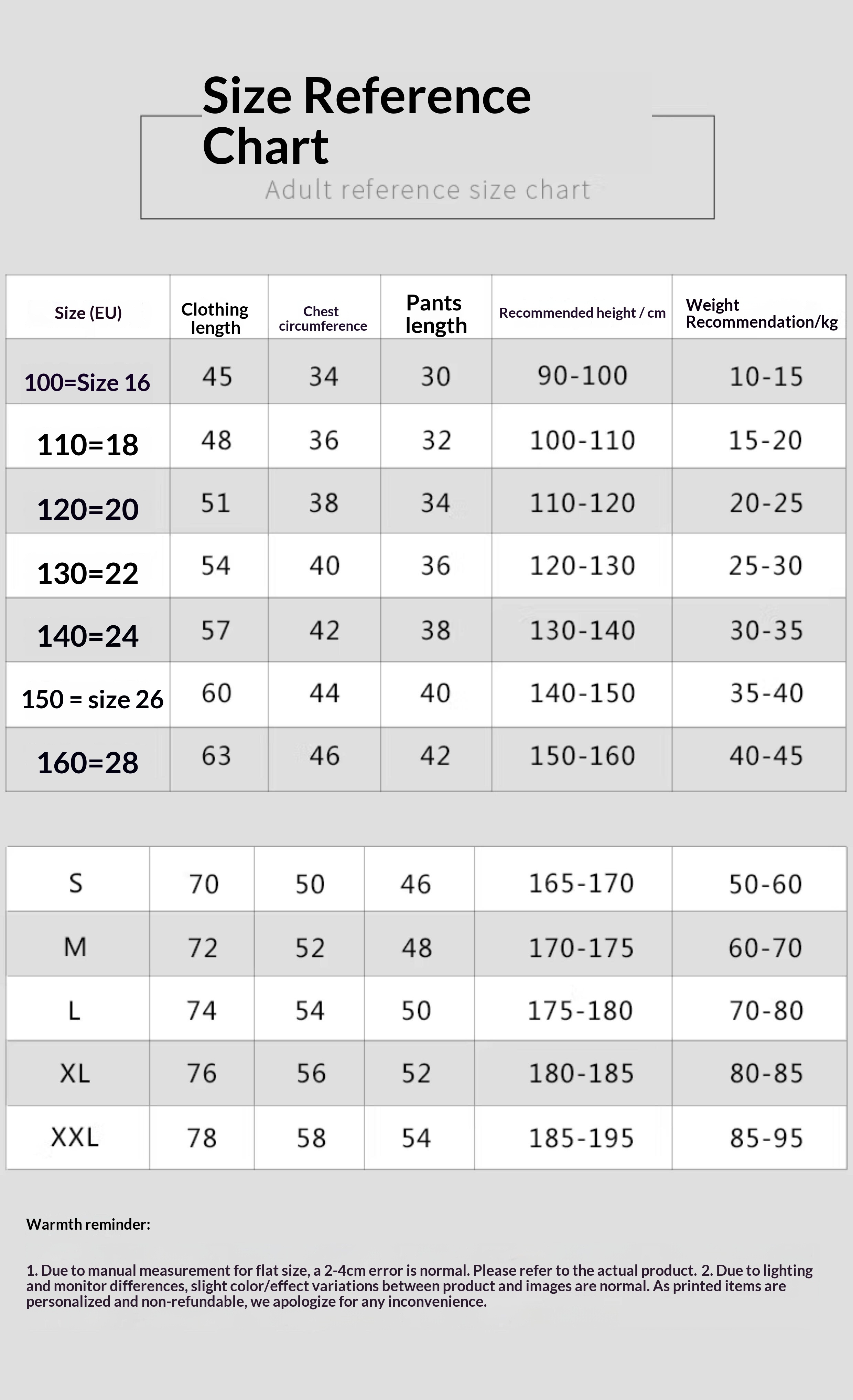Click the 'Adult reference size chart' subtitle
Screen dimensions: 853x1400
(428, 190)
